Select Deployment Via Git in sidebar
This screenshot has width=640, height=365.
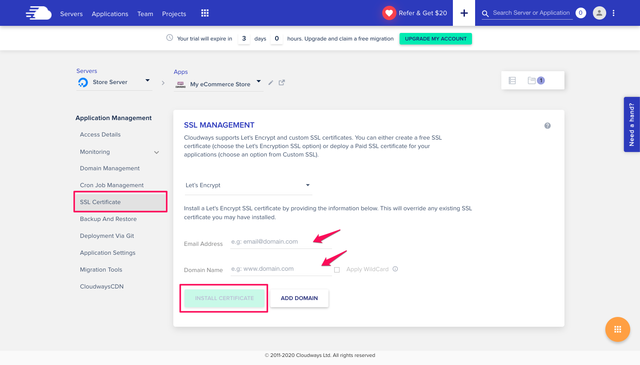[x=107, y=236]
